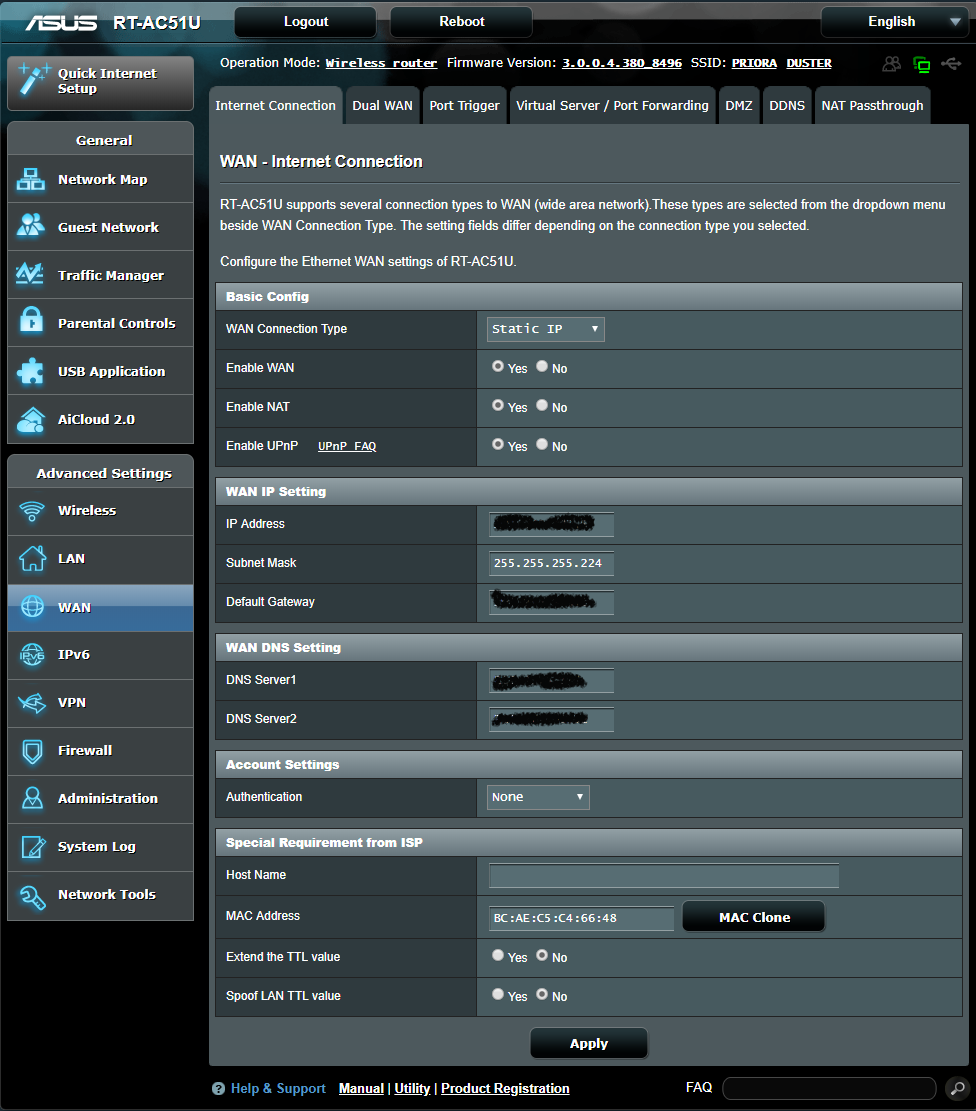Click the DUSTER SSID link
This screenshot has width=976, height=1111.
click(809, 63)
